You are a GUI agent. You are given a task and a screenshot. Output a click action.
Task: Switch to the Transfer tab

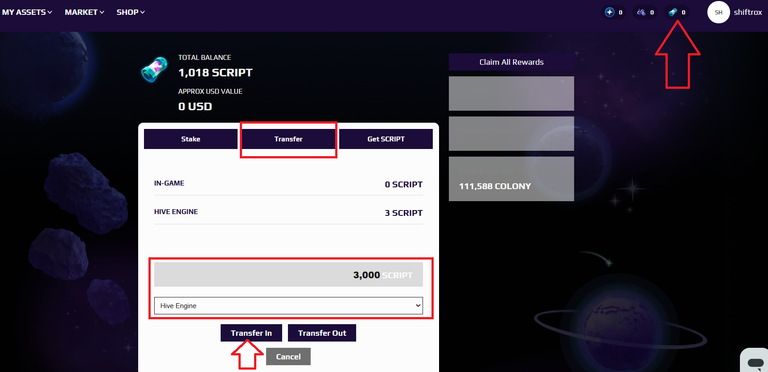[x=288, y=139]
